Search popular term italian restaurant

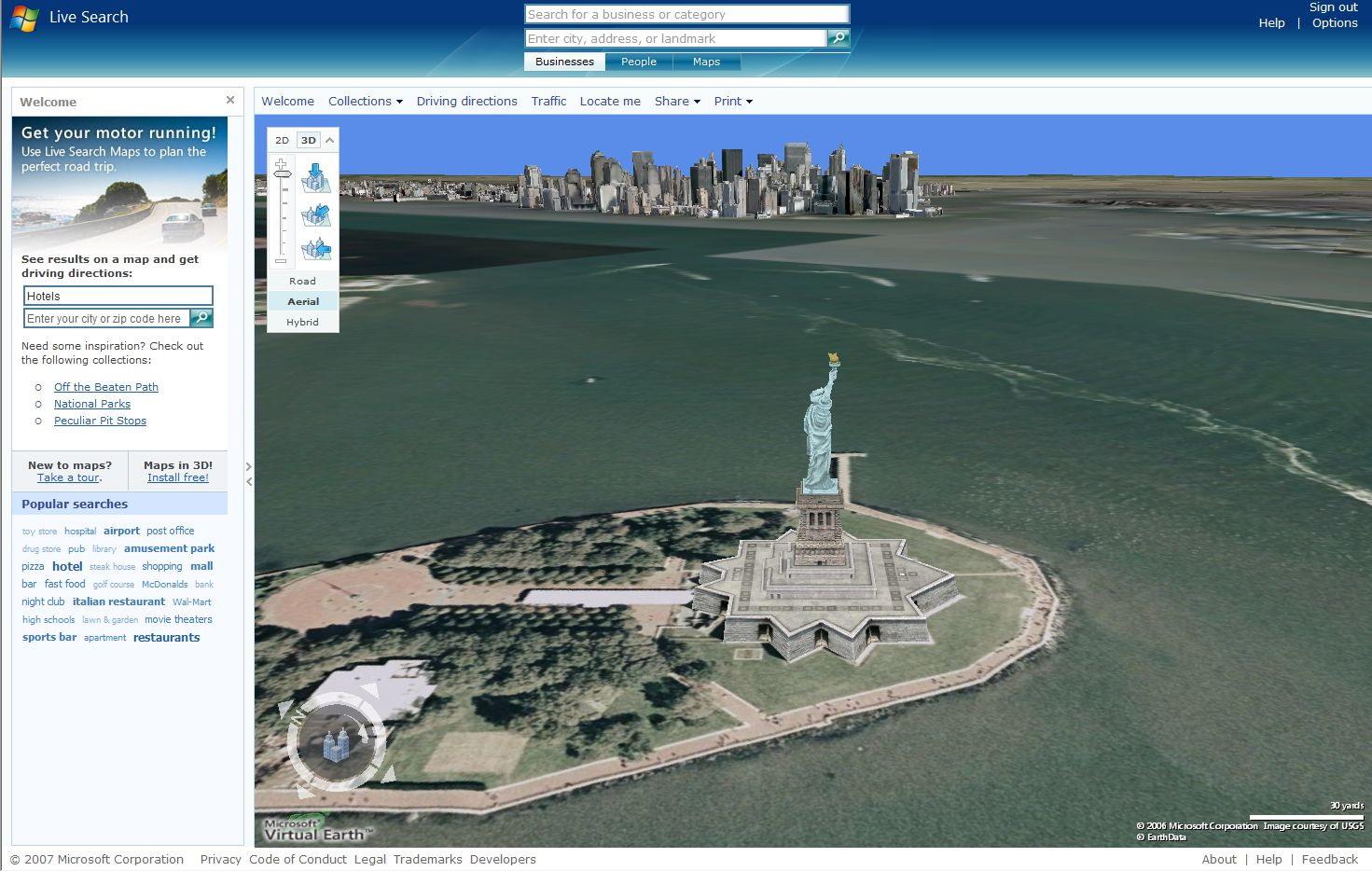(x=118, y=601)
